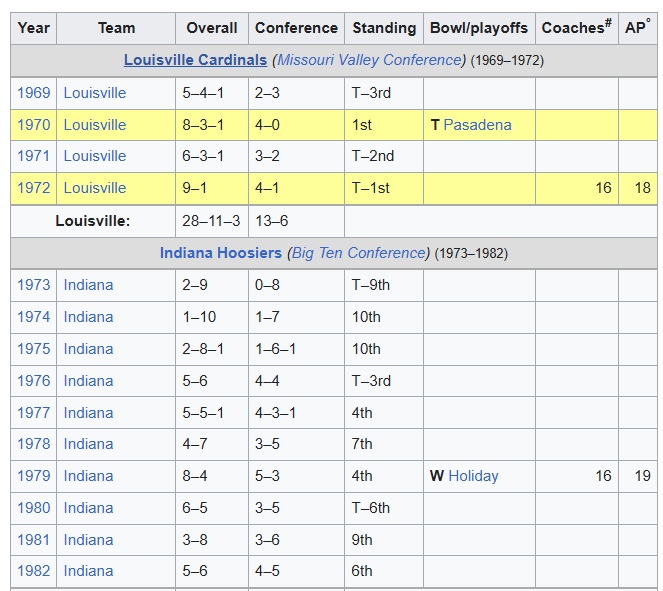Click the AP column header
The image size is (663, 591).
tap(638, 28)
